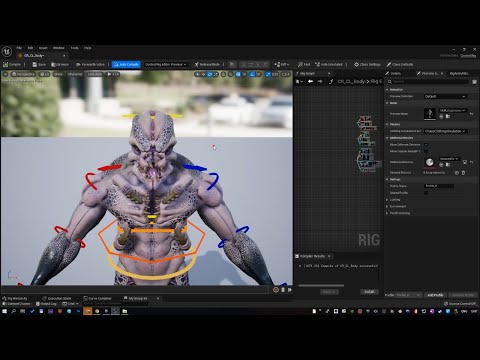Click the Preview Mesh thumbnail
Screen dimensions: 480x360
point(430,114)
